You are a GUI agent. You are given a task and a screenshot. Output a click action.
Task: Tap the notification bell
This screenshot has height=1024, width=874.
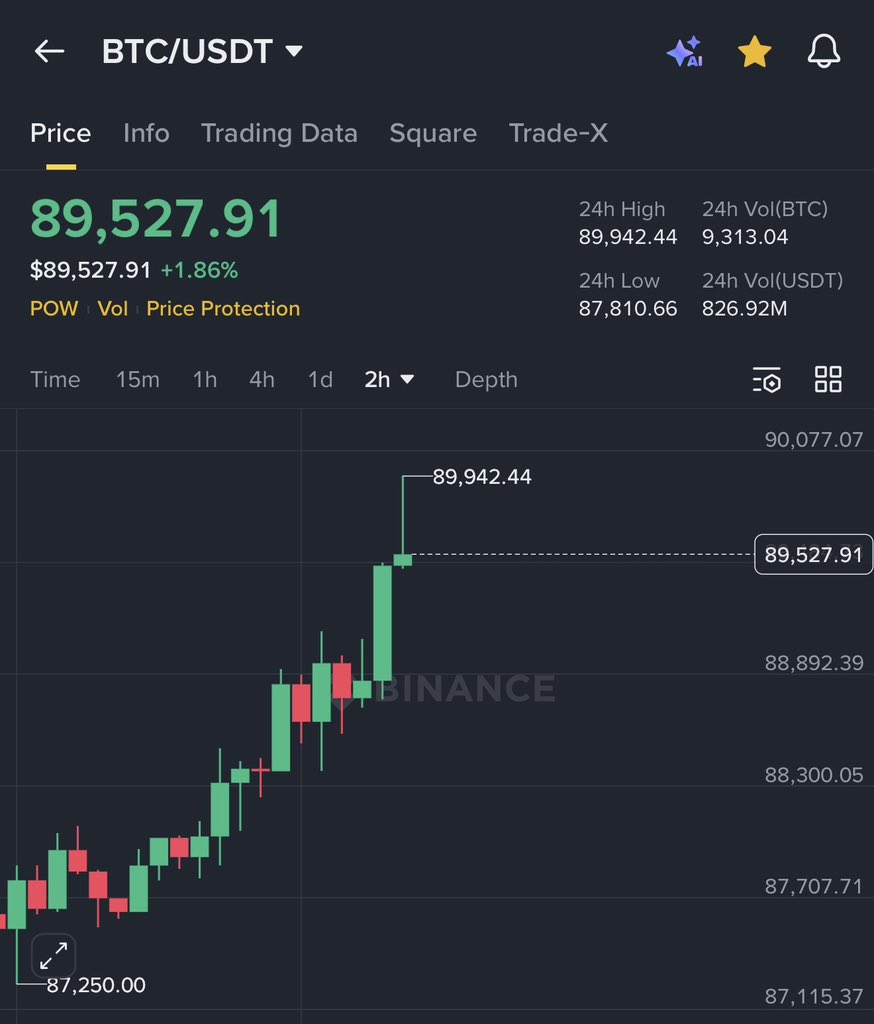(x=823, y=52)
